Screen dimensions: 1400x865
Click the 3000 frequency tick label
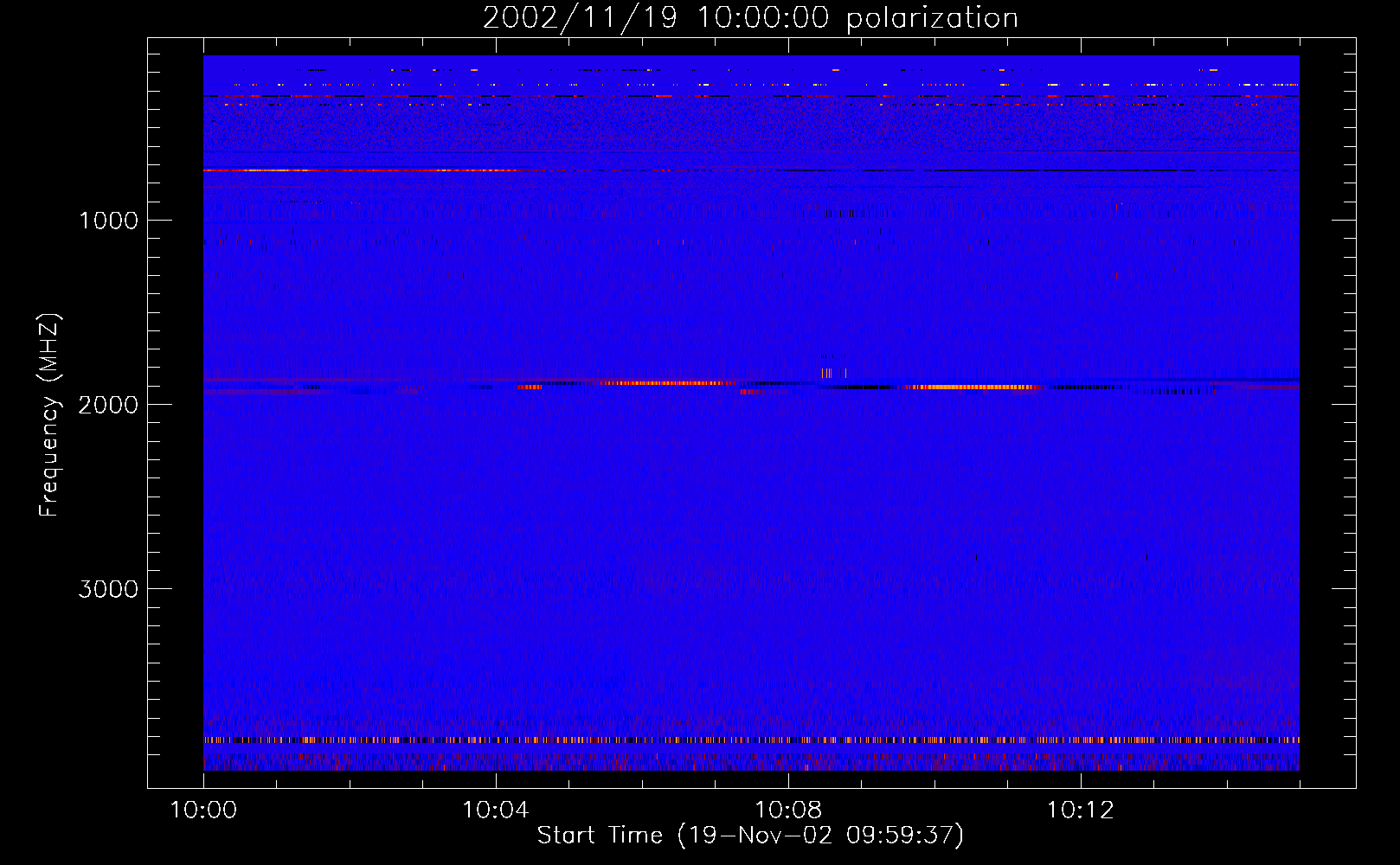click(x=108, y=589)
